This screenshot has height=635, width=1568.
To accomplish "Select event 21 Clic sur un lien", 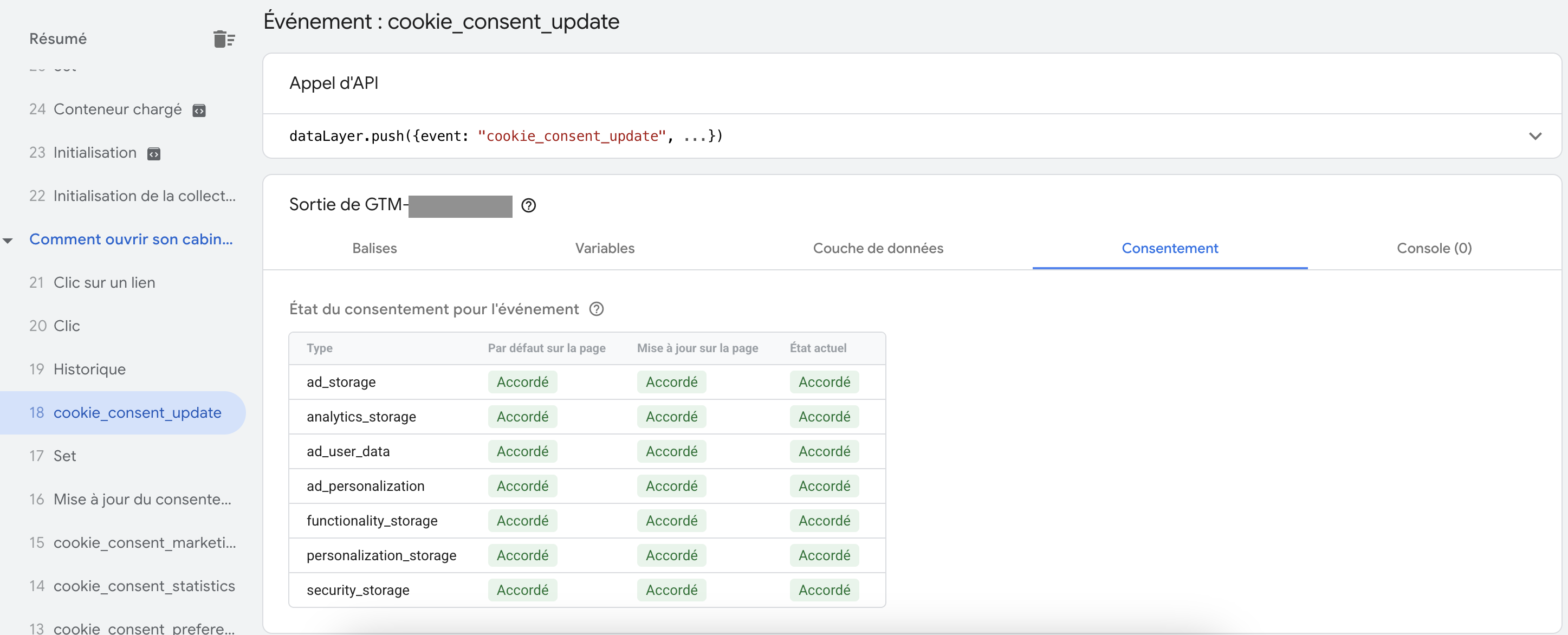I will [103, 282].
